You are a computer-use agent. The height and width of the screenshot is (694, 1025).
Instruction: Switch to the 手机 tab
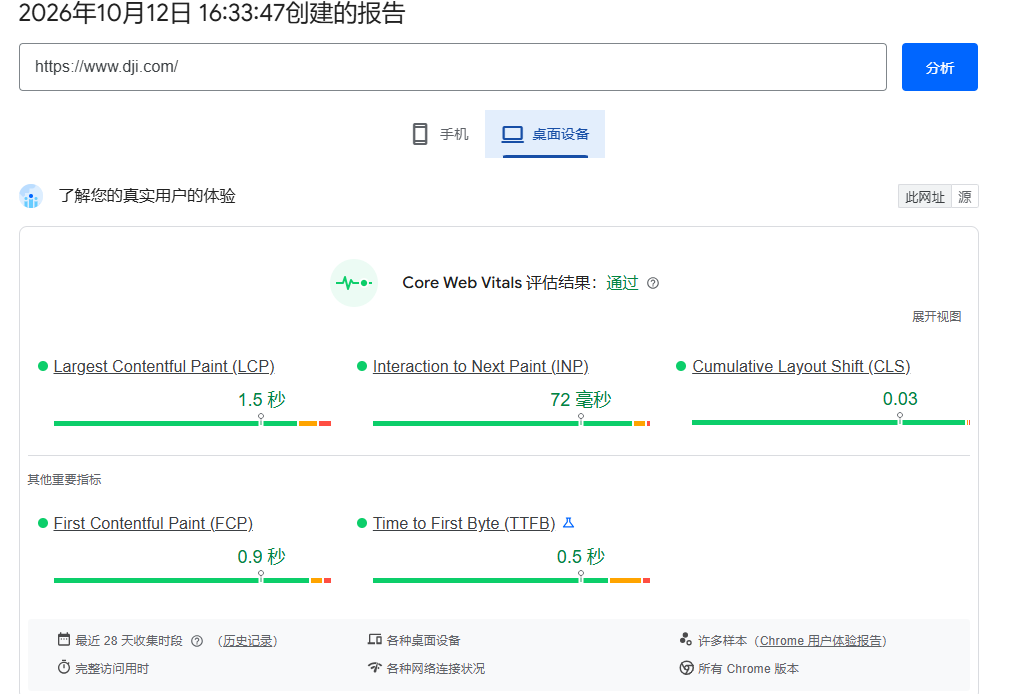click(x=441, y=134)
